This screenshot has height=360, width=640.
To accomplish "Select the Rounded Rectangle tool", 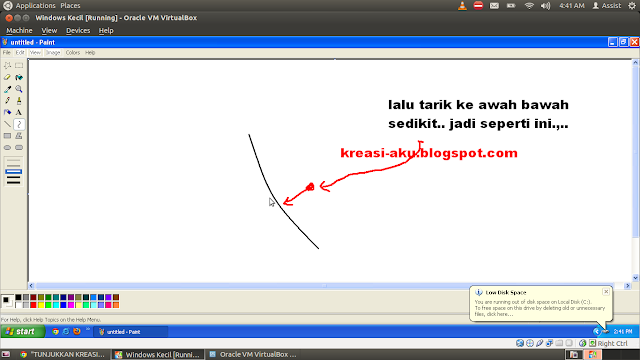I will click(x=19, y=147).
